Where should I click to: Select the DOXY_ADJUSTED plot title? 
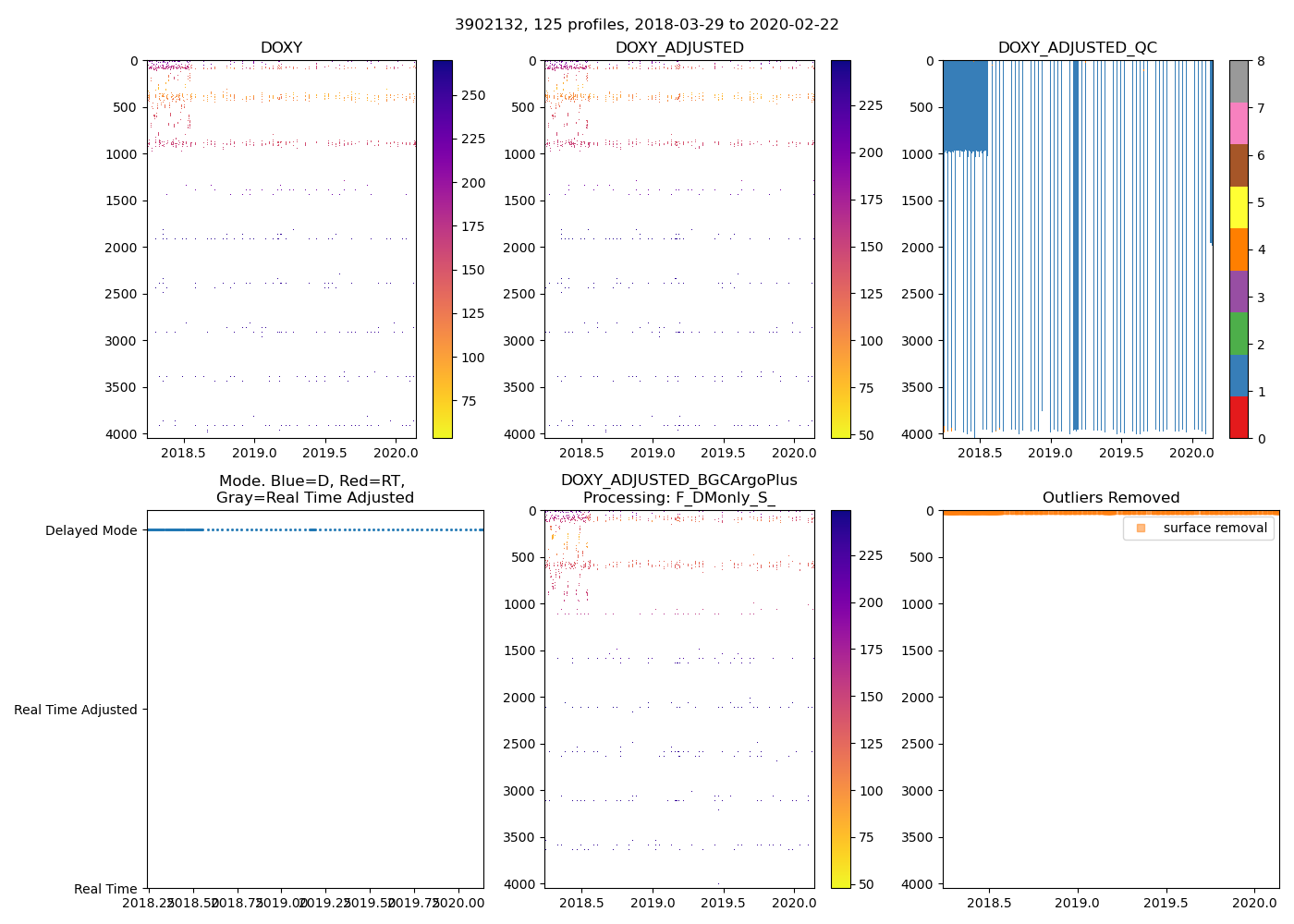[679, 48]
